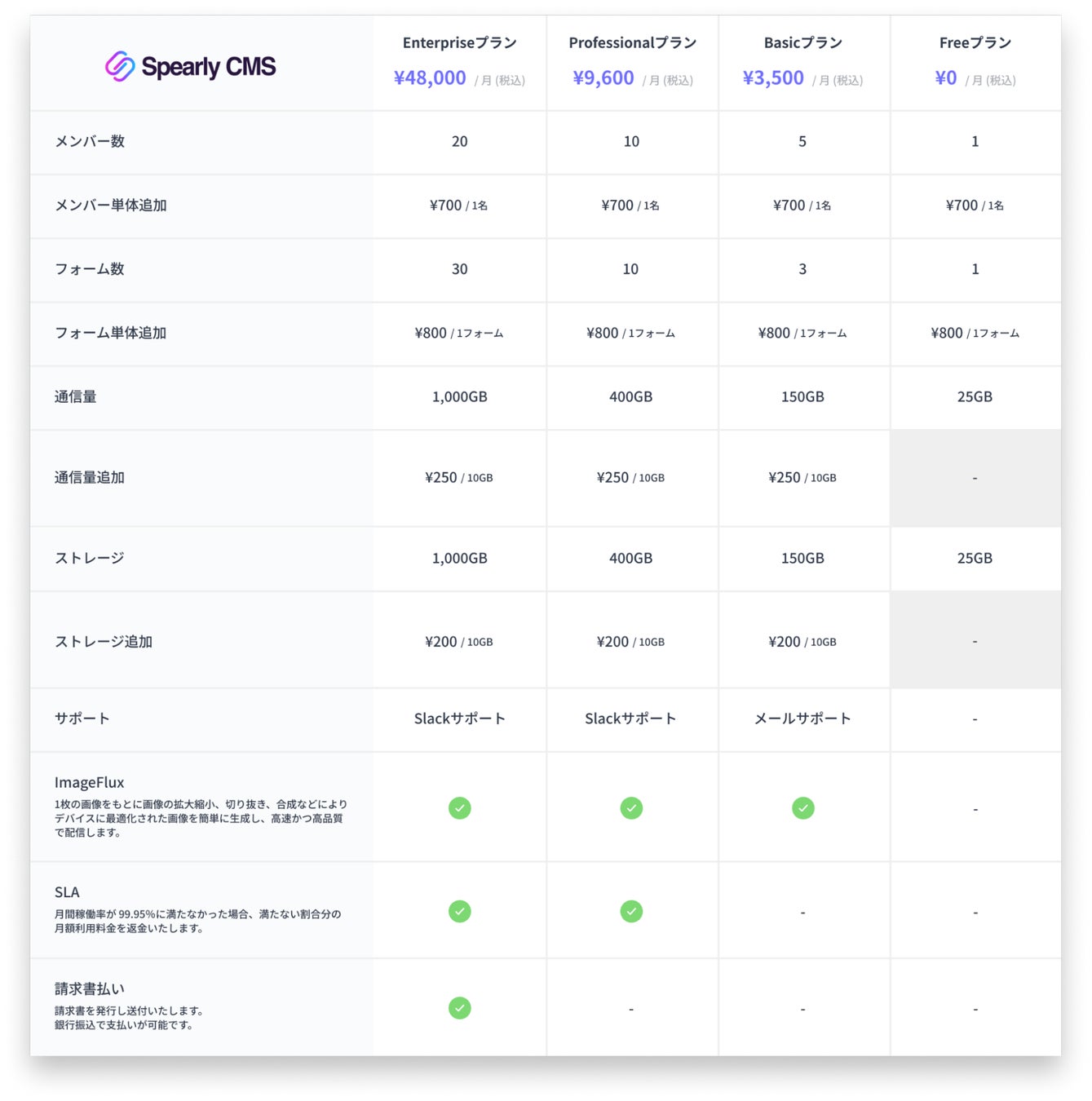Click Basic ストレージ value 150GB

(803, 558)
